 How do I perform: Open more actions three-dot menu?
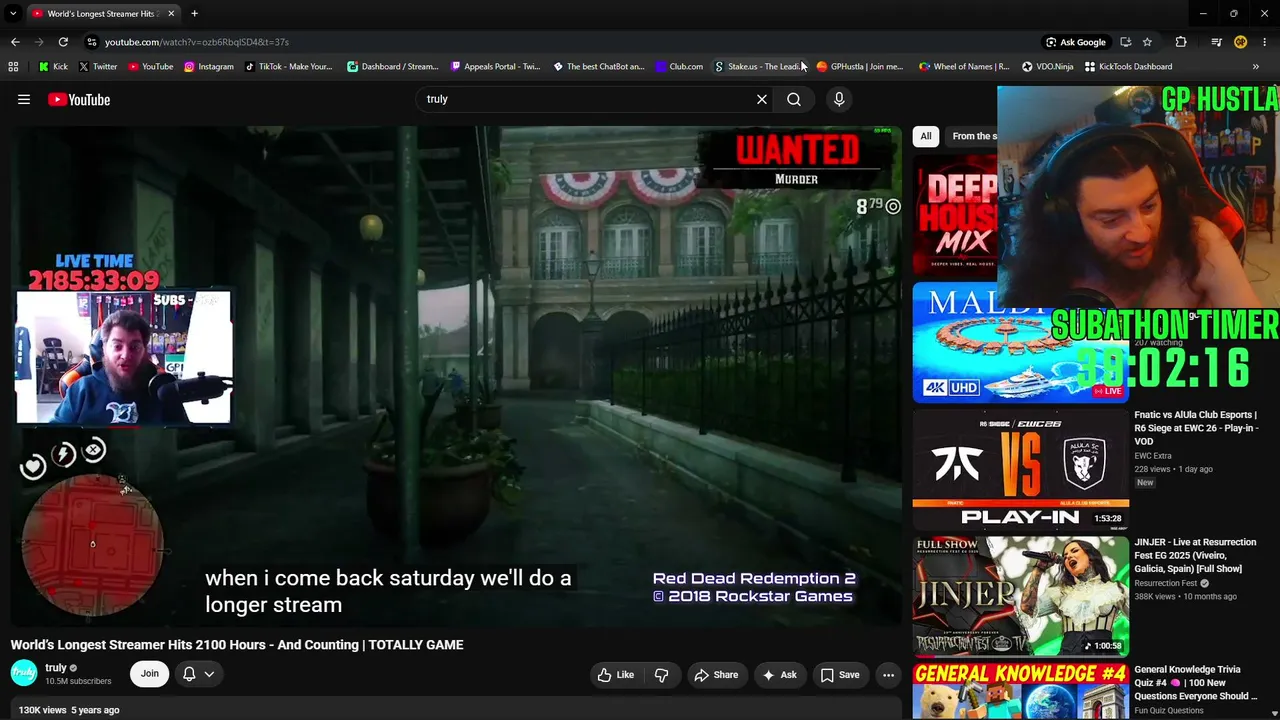point(888,675)
